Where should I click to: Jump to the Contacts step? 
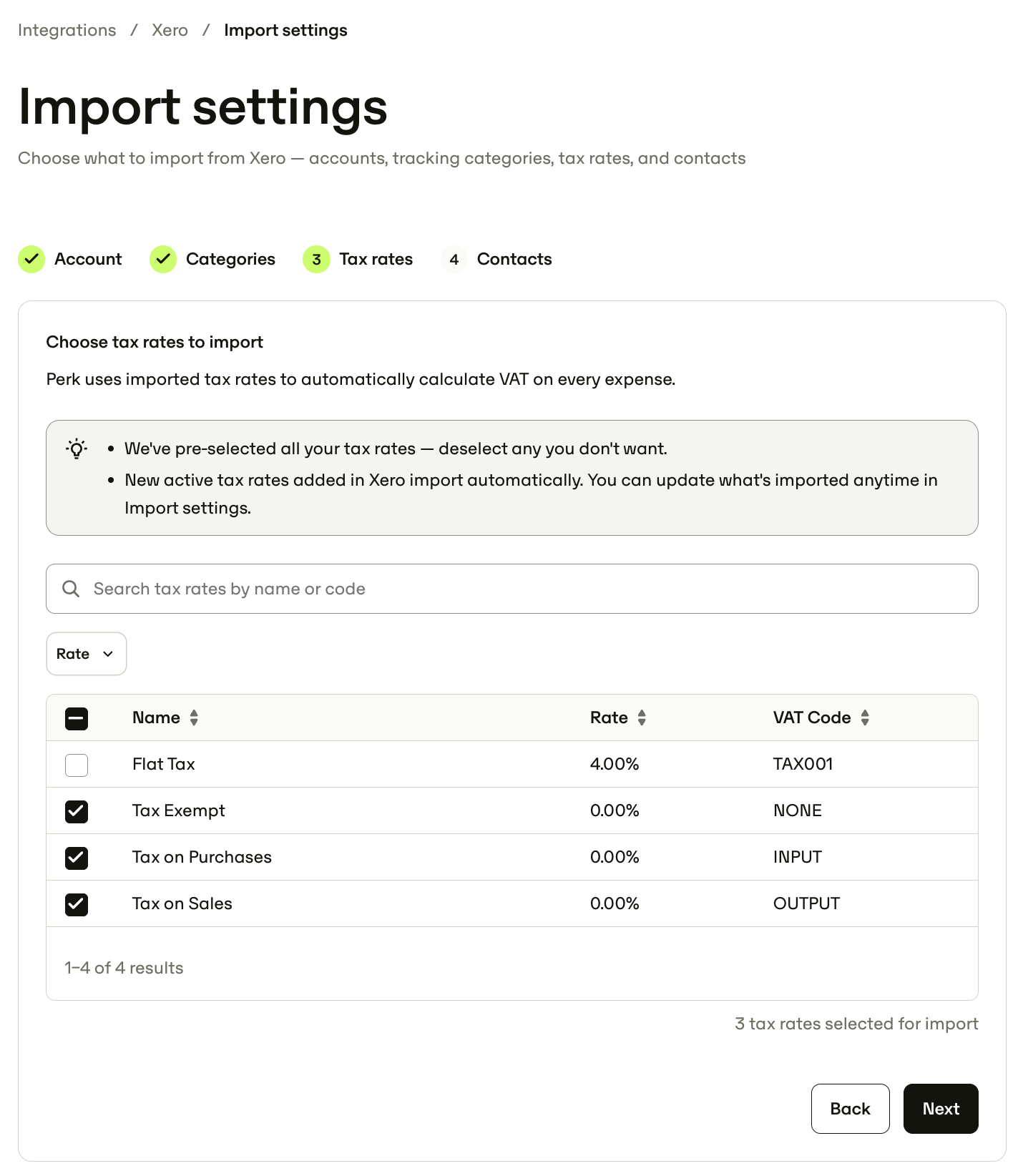point(496,259)
